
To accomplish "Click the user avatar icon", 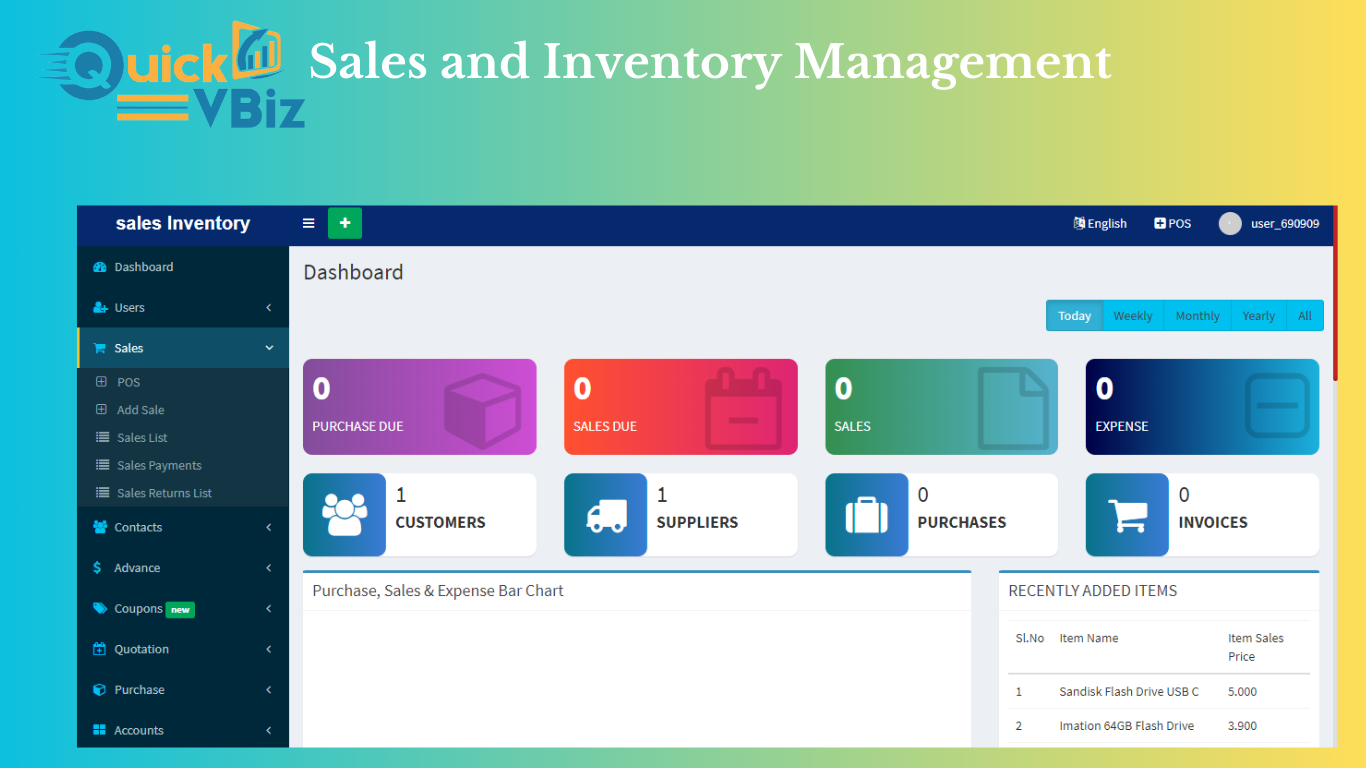I will (1230, 224).
